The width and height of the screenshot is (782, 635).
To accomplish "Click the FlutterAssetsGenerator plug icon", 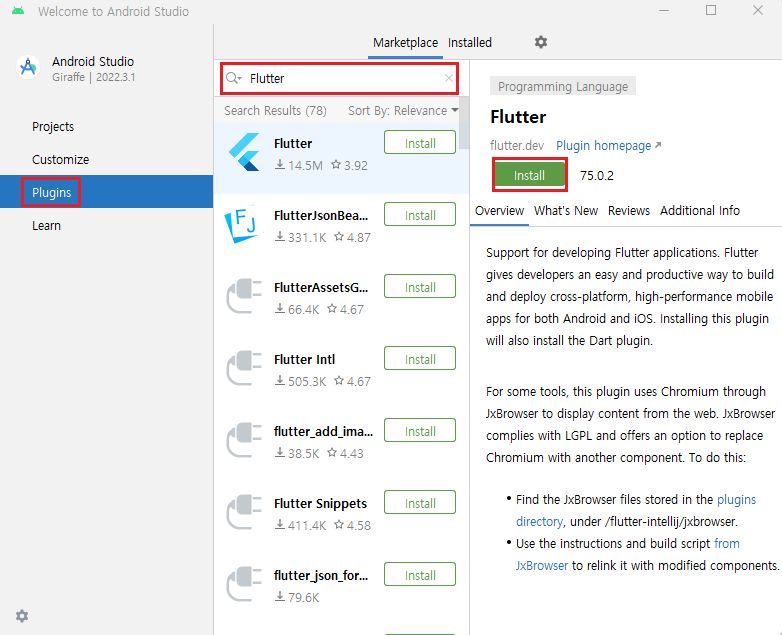I will (244, 296).
